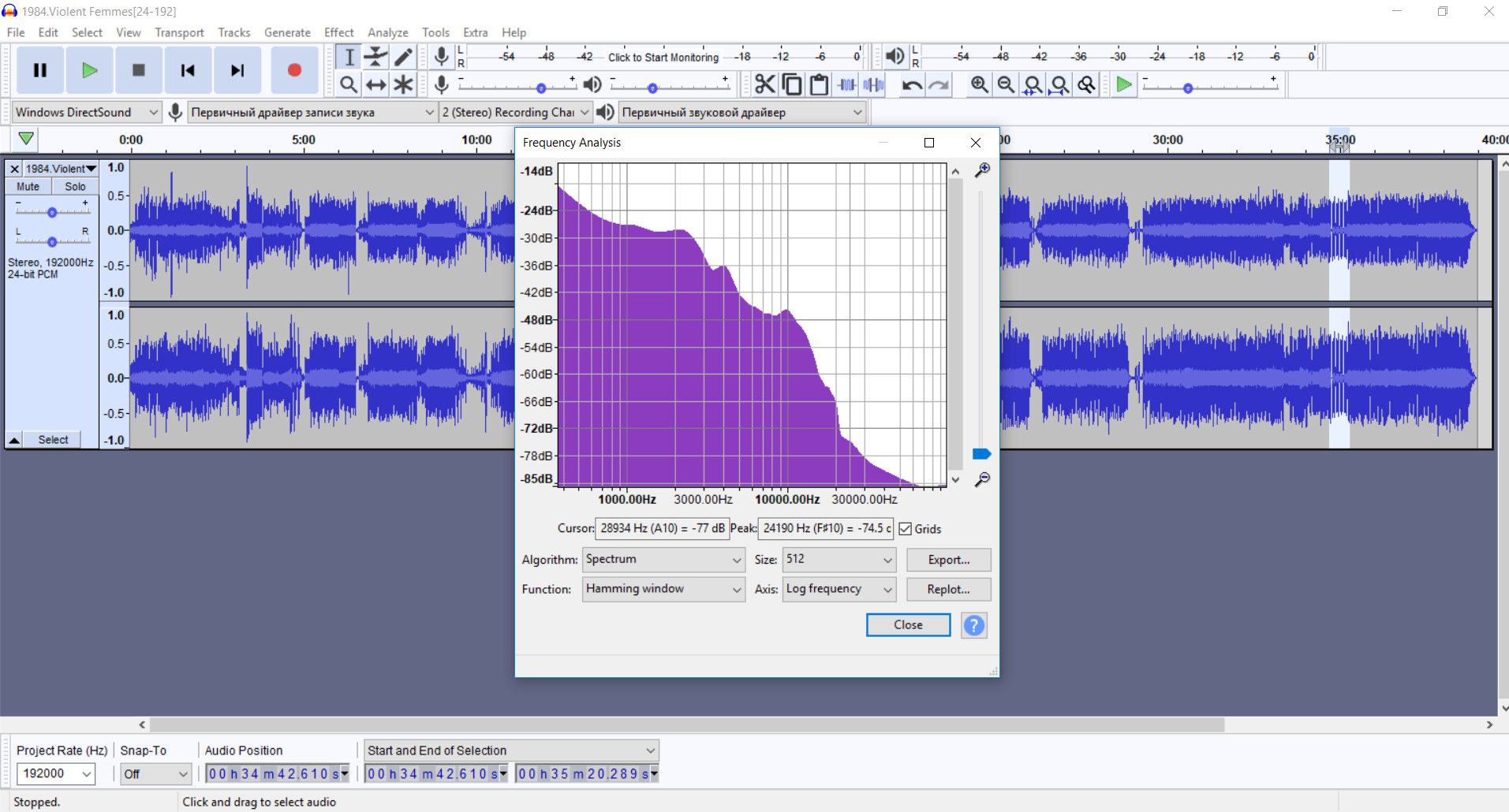This screenshot has width=1509, height=812.
Task: Open the playback device dropdown
Action: pos(742,112)
